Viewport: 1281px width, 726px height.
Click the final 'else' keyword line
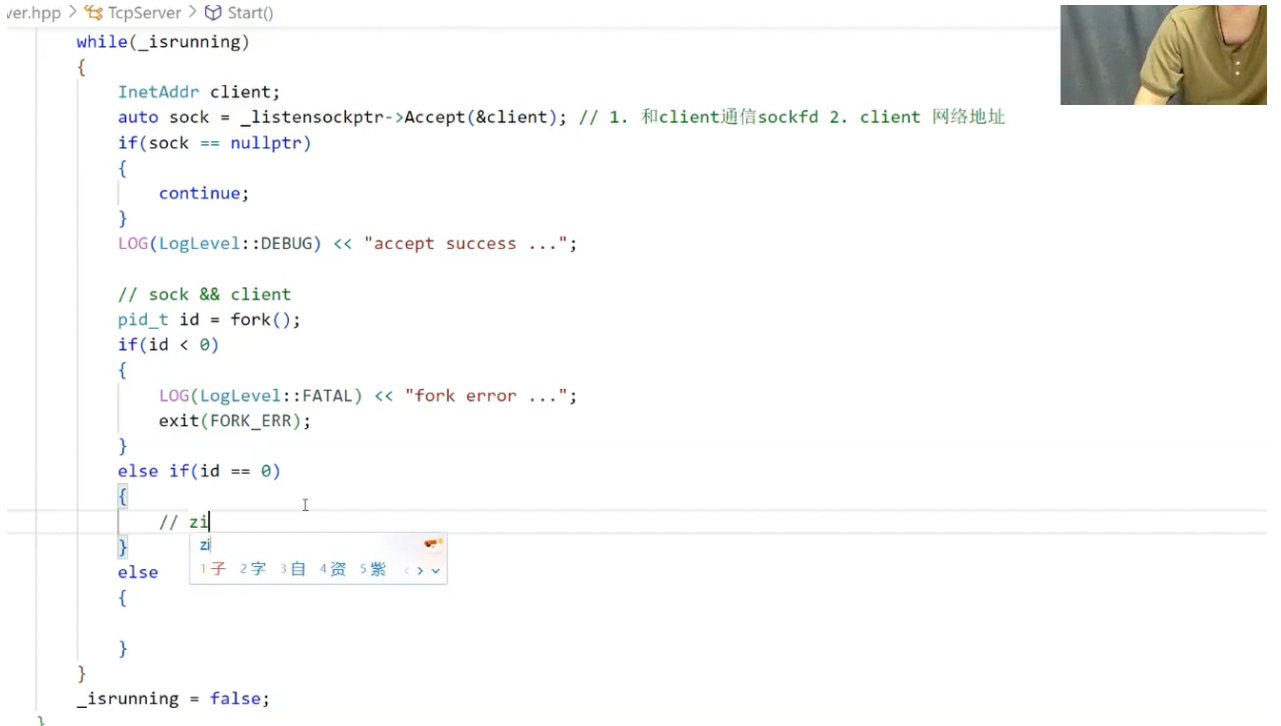point(138,572)
